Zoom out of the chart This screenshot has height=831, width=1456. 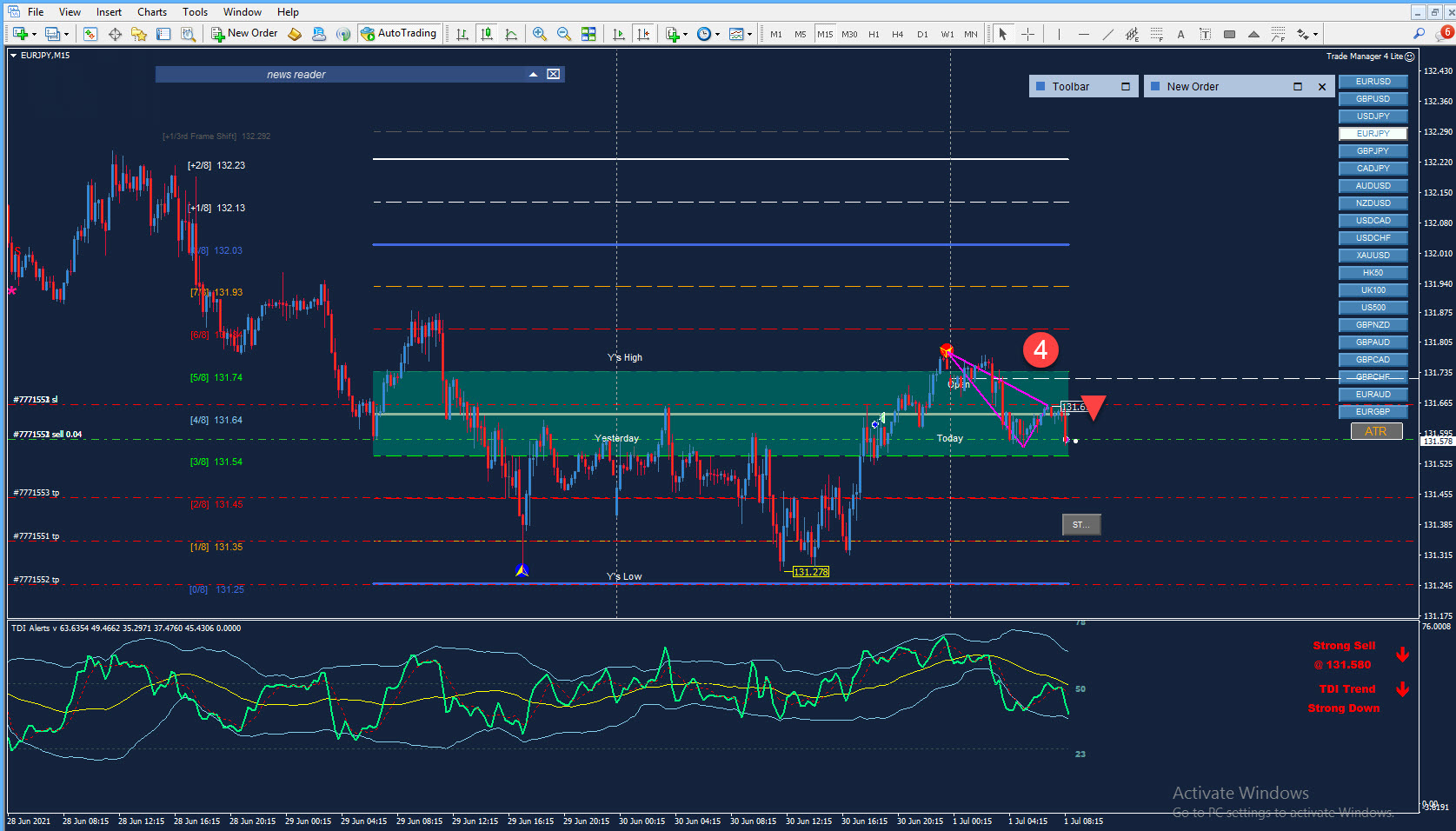(564, 34)
